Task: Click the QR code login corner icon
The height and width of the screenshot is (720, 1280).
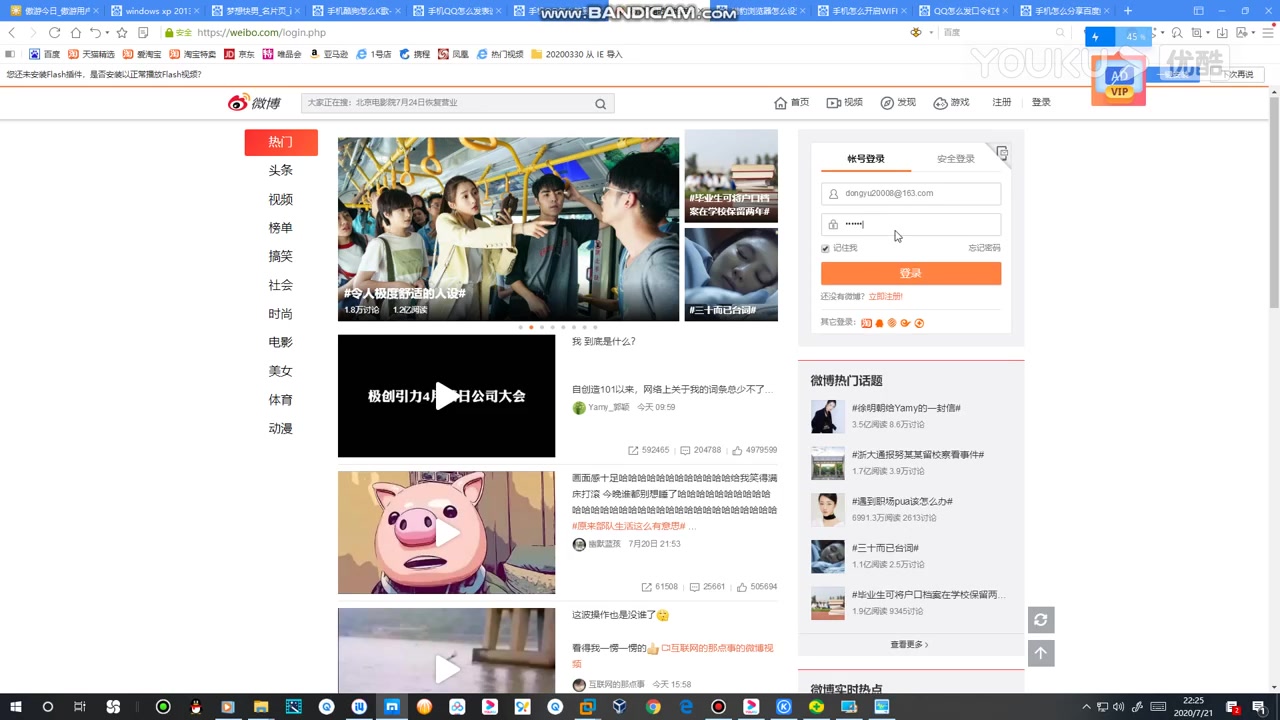Action: tap(1002, 152)
